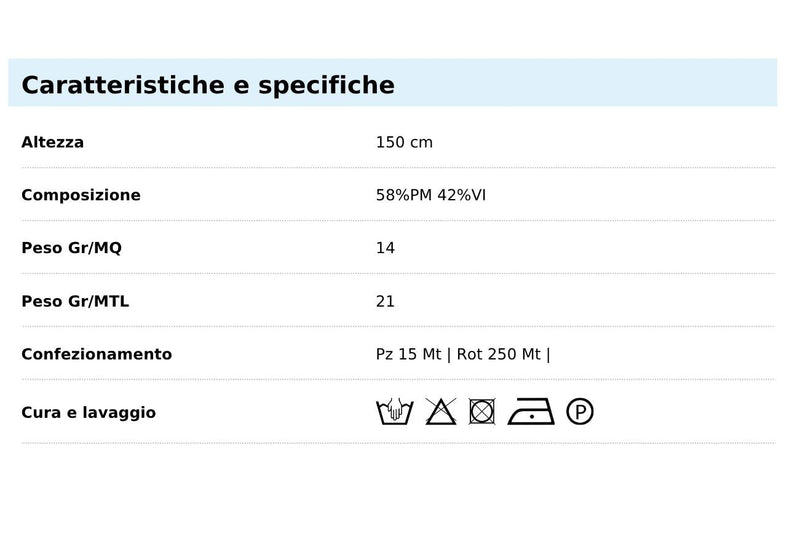Click the hand wash care icon
The image size is (800, 545).
tap(394, 411)
